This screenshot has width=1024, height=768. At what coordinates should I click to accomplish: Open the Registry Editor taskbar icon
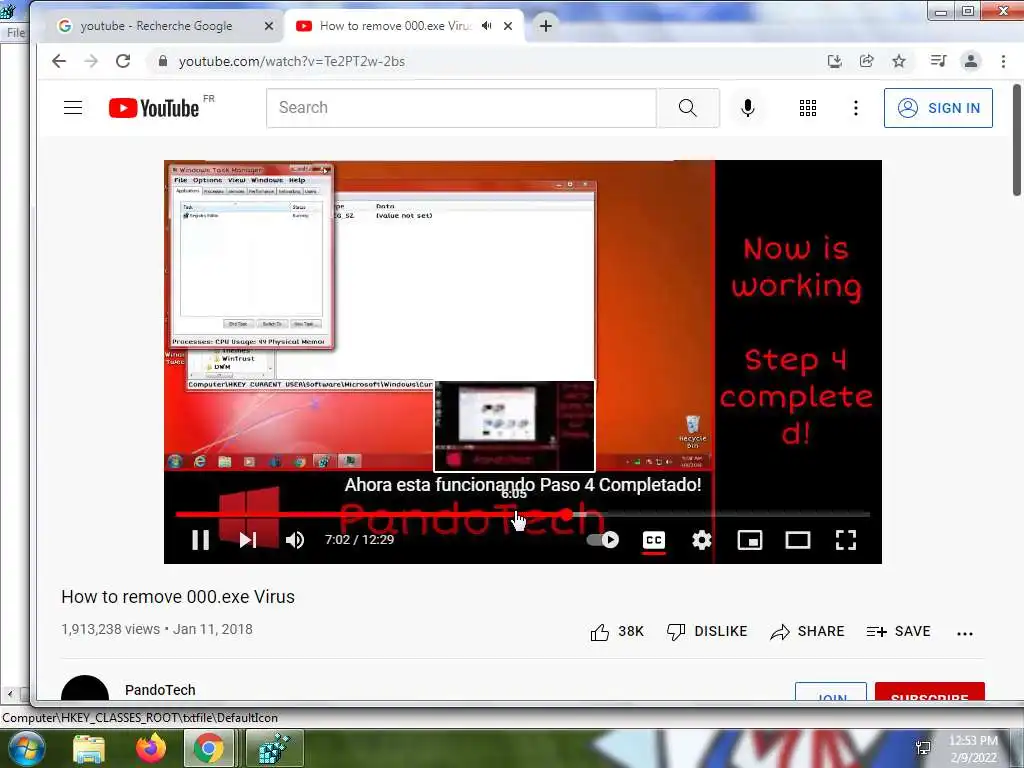(x=274, y=749)
